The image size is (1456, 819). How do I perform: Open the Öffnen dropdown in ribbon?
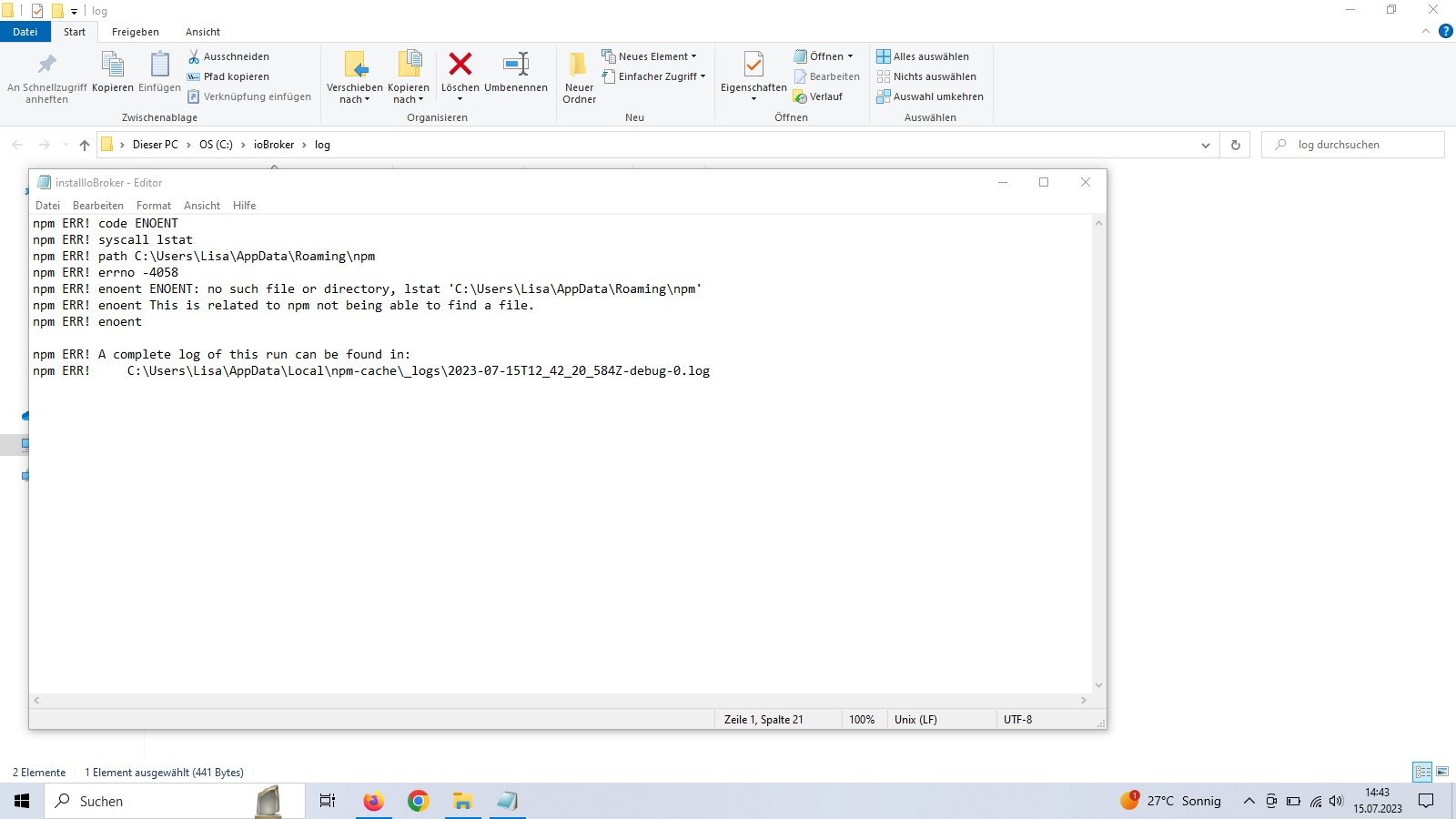tap(824, 56)
